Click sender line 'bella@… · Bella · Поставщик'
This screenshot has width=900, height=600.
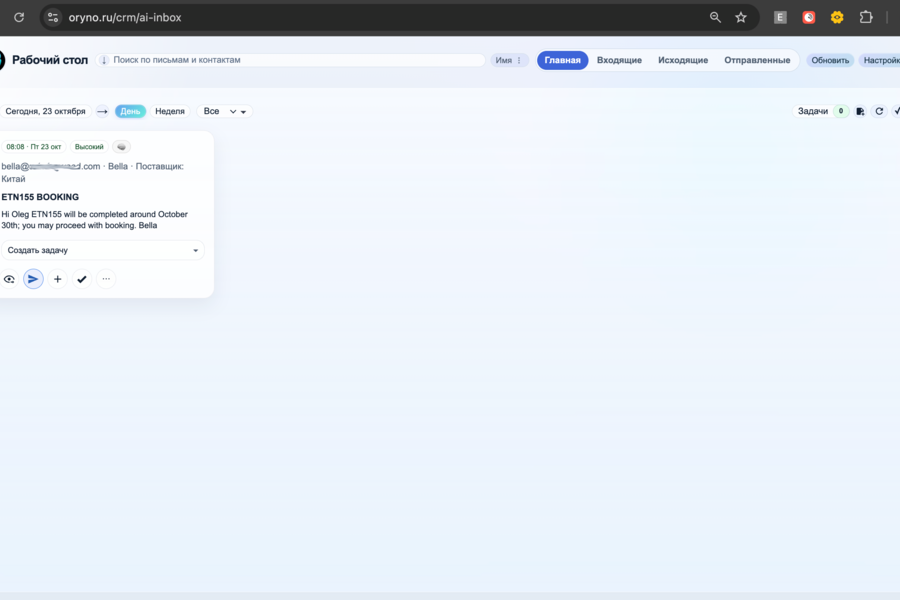[92, 172]
